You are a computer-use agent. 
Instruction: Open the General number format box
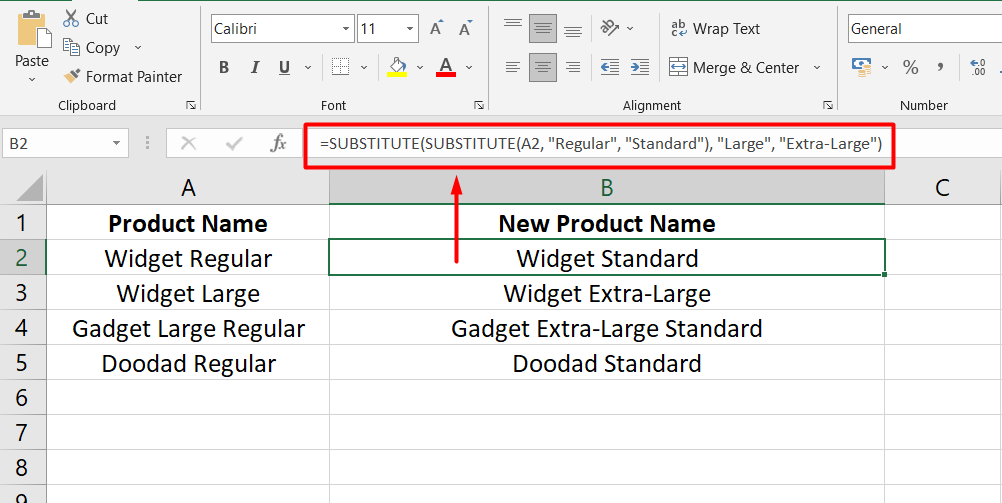click(x=925, y=29)
